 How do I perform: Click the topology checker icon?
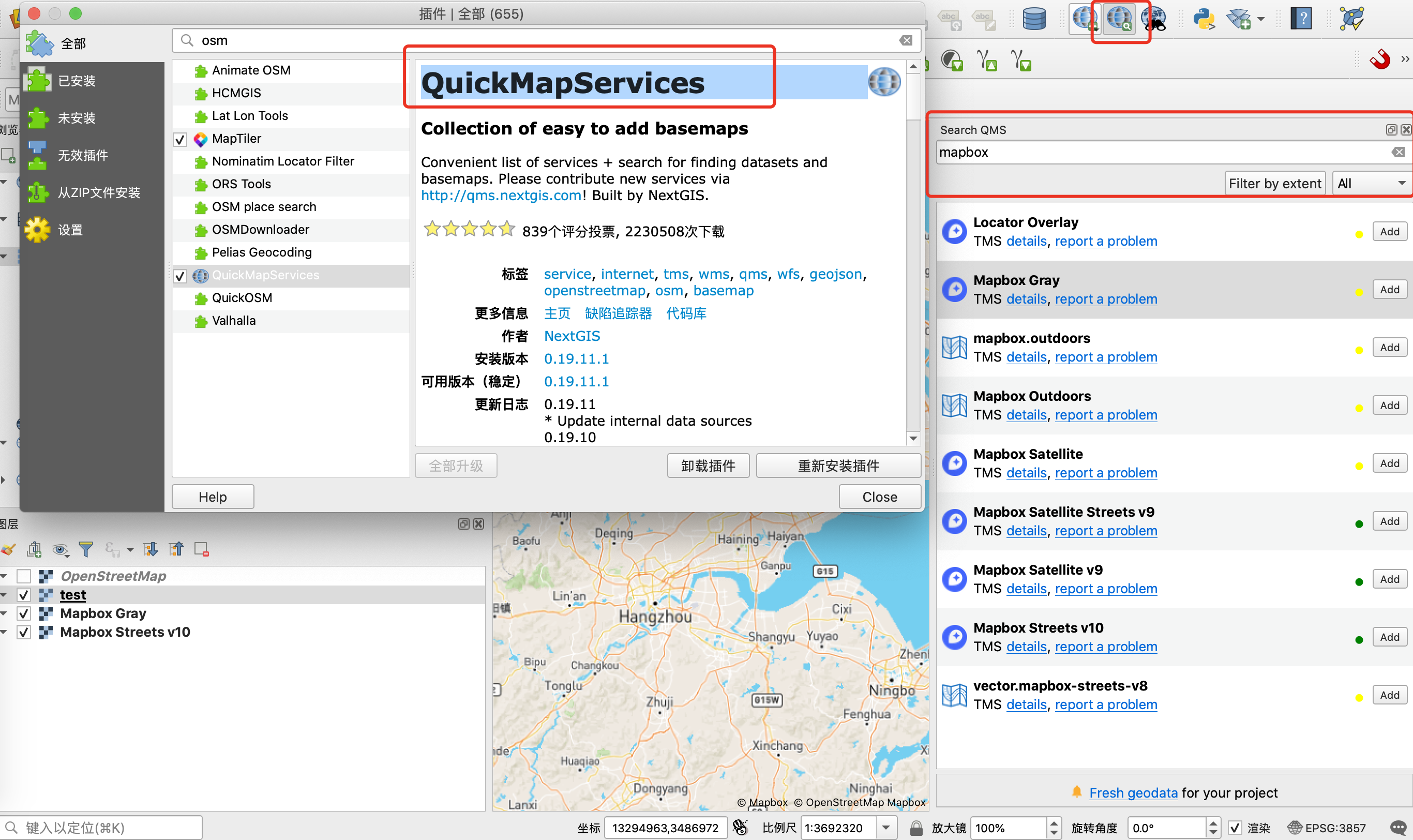point(1351,19)
